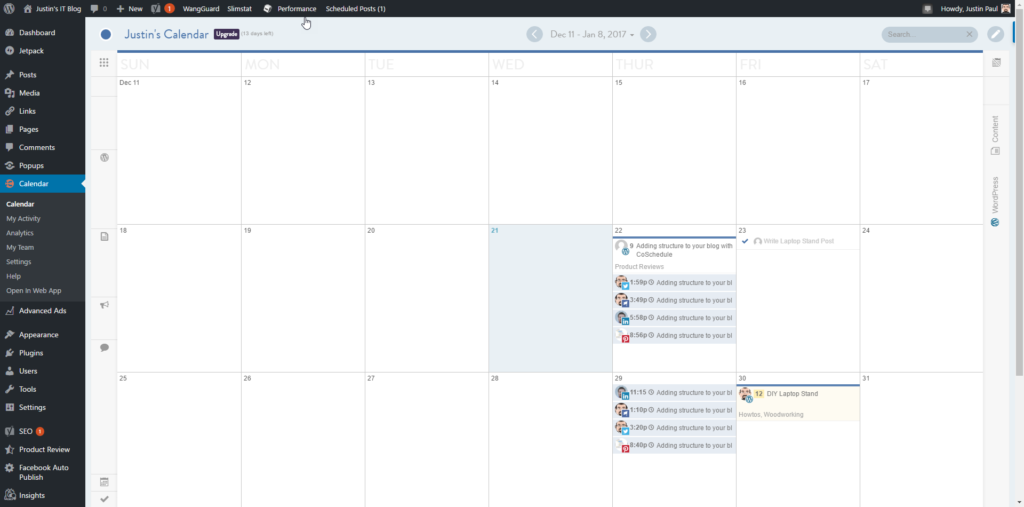
Task: Open the Posts menu in the sidebar
Action: 42,75
